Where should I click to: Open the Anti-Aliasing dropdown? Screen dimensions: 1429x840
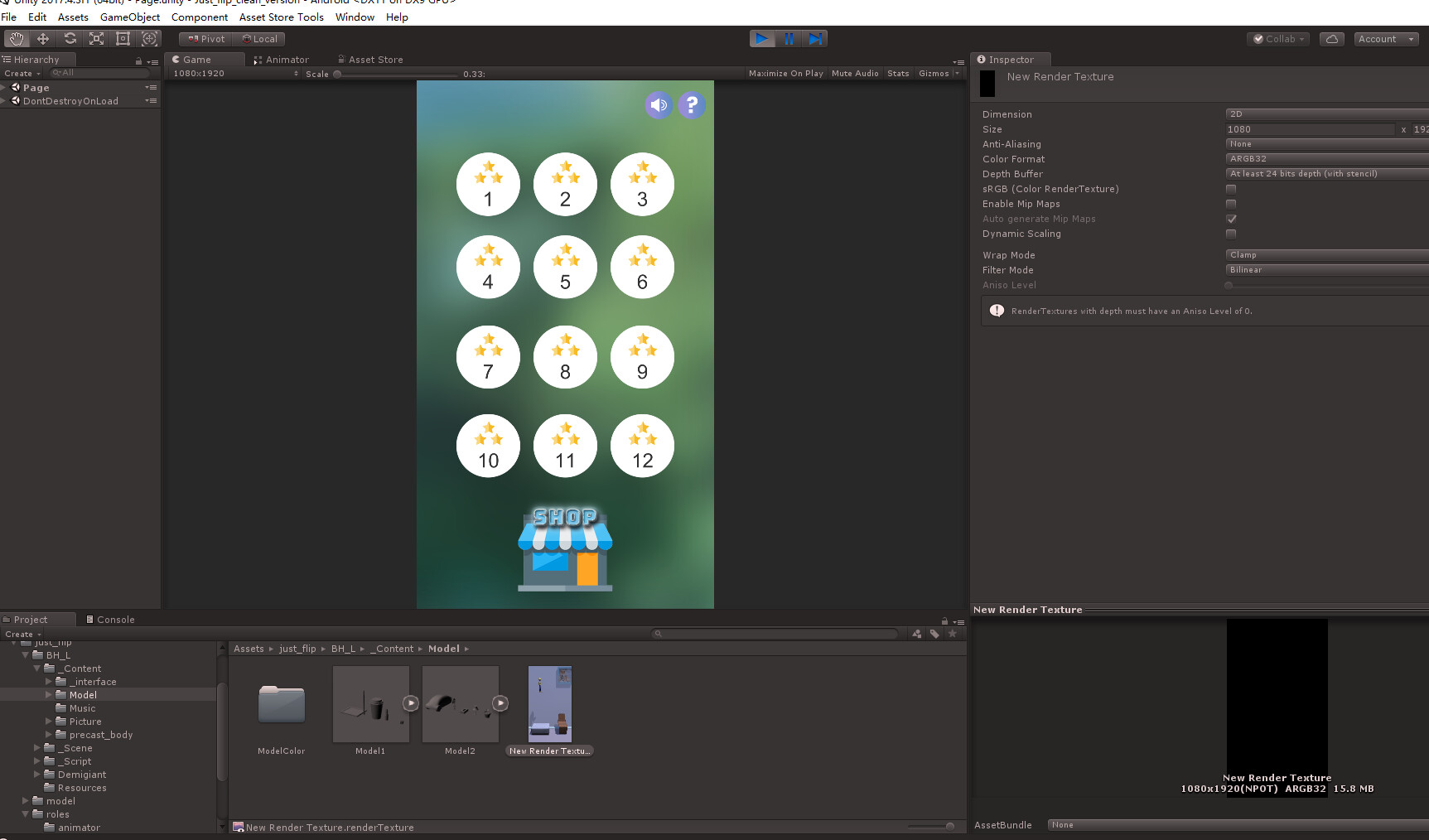point(1327,144)
